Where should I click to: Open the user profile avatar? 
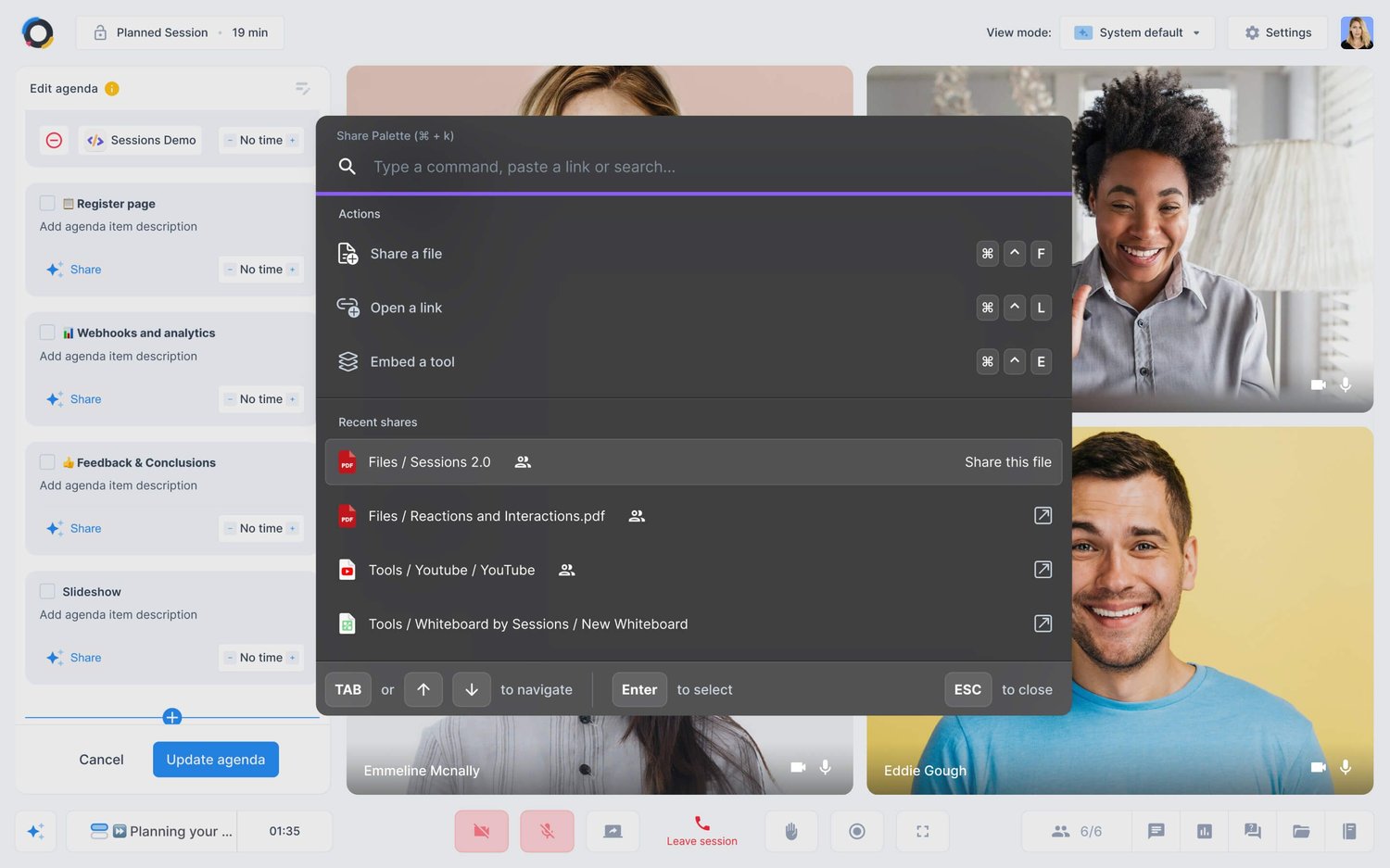1357,32
